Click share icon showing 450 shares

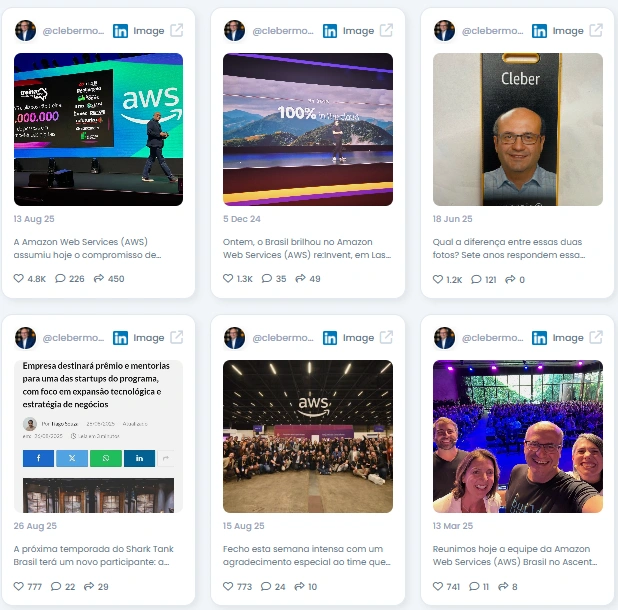pos(99,278)
